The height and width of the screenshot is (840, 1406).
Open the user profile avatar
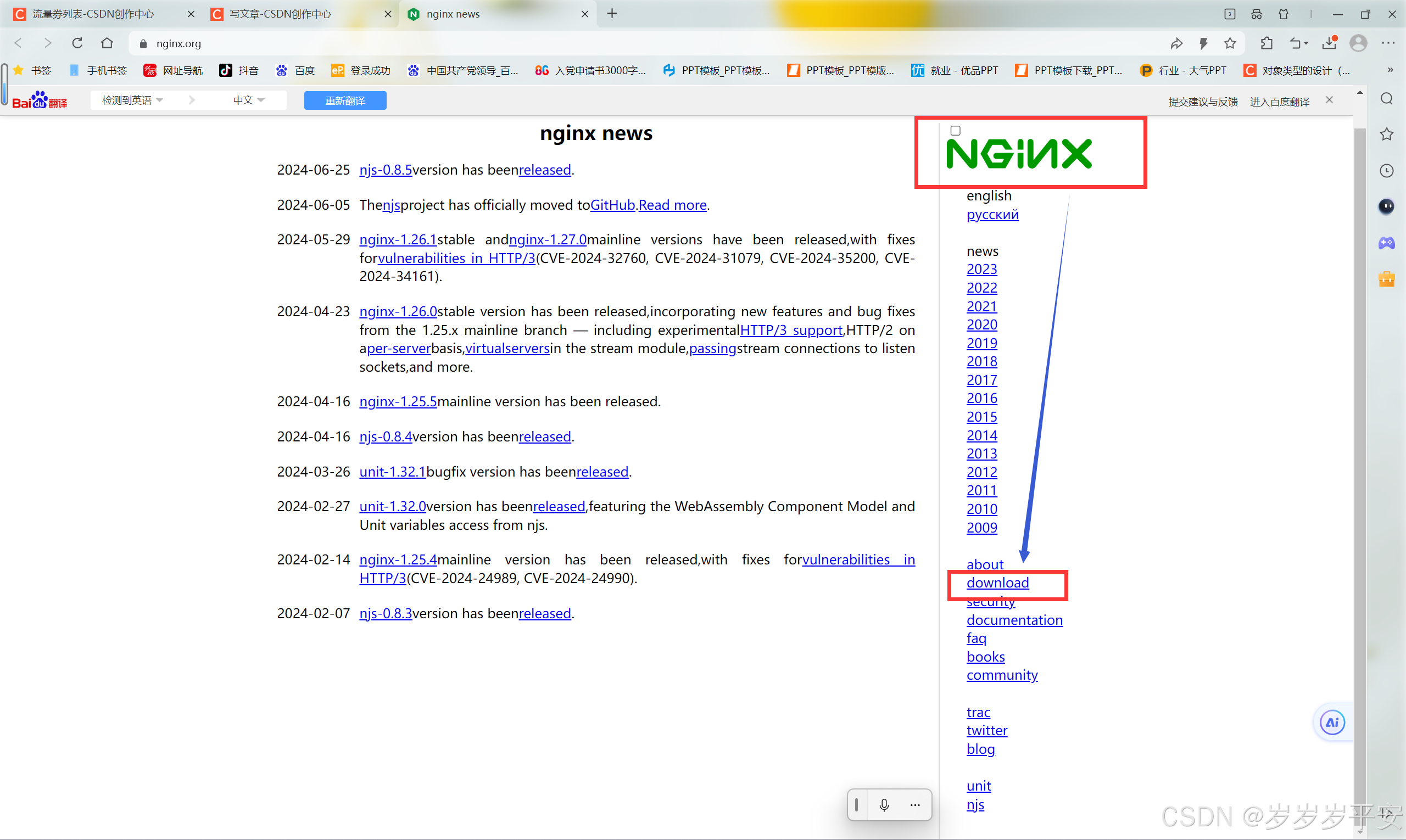pyautogui.click(x=1358, y=43)
